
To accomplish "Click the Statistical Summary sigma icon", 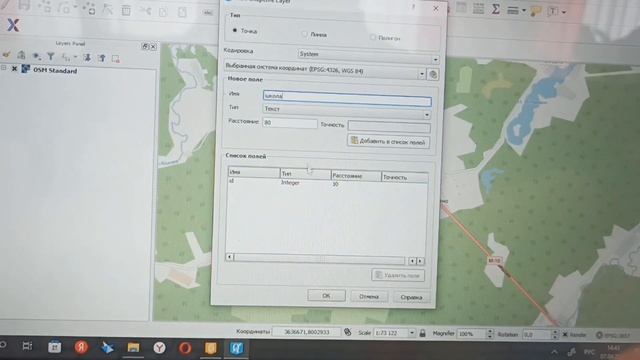I will (496, 9).
